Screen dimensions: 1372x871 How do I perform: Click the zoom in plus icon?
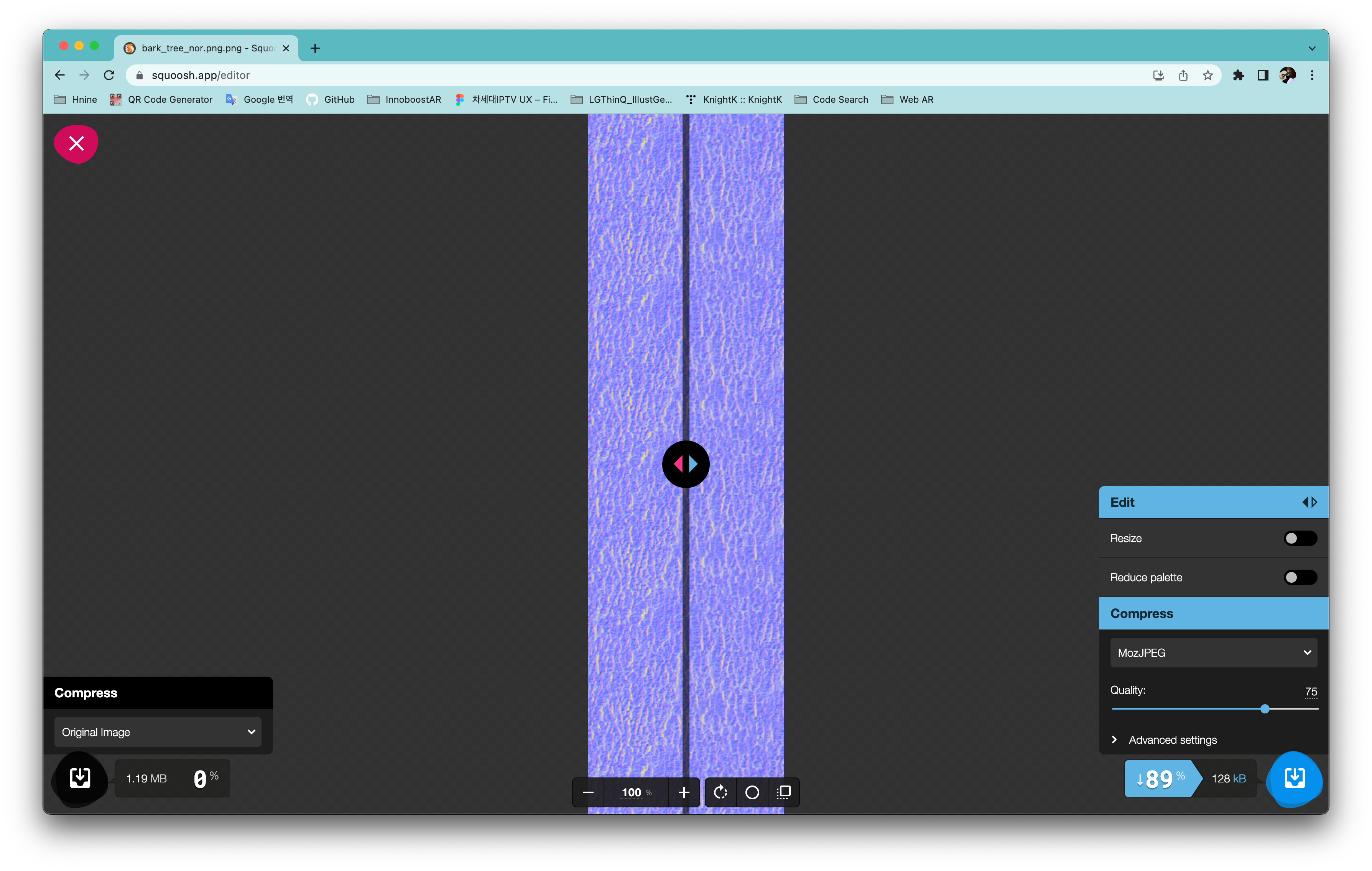click(x=684, y=792)
